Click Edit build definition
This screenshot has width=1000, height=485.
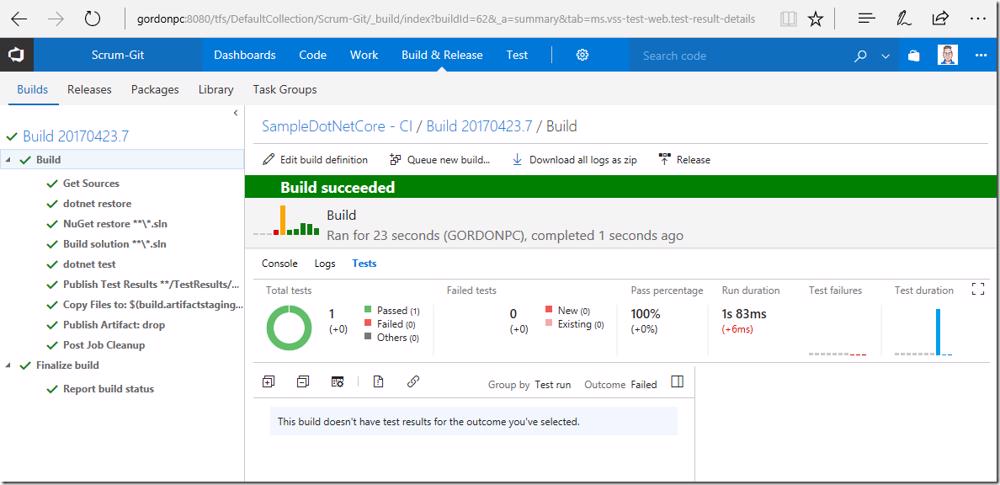(x=315, y=160)
